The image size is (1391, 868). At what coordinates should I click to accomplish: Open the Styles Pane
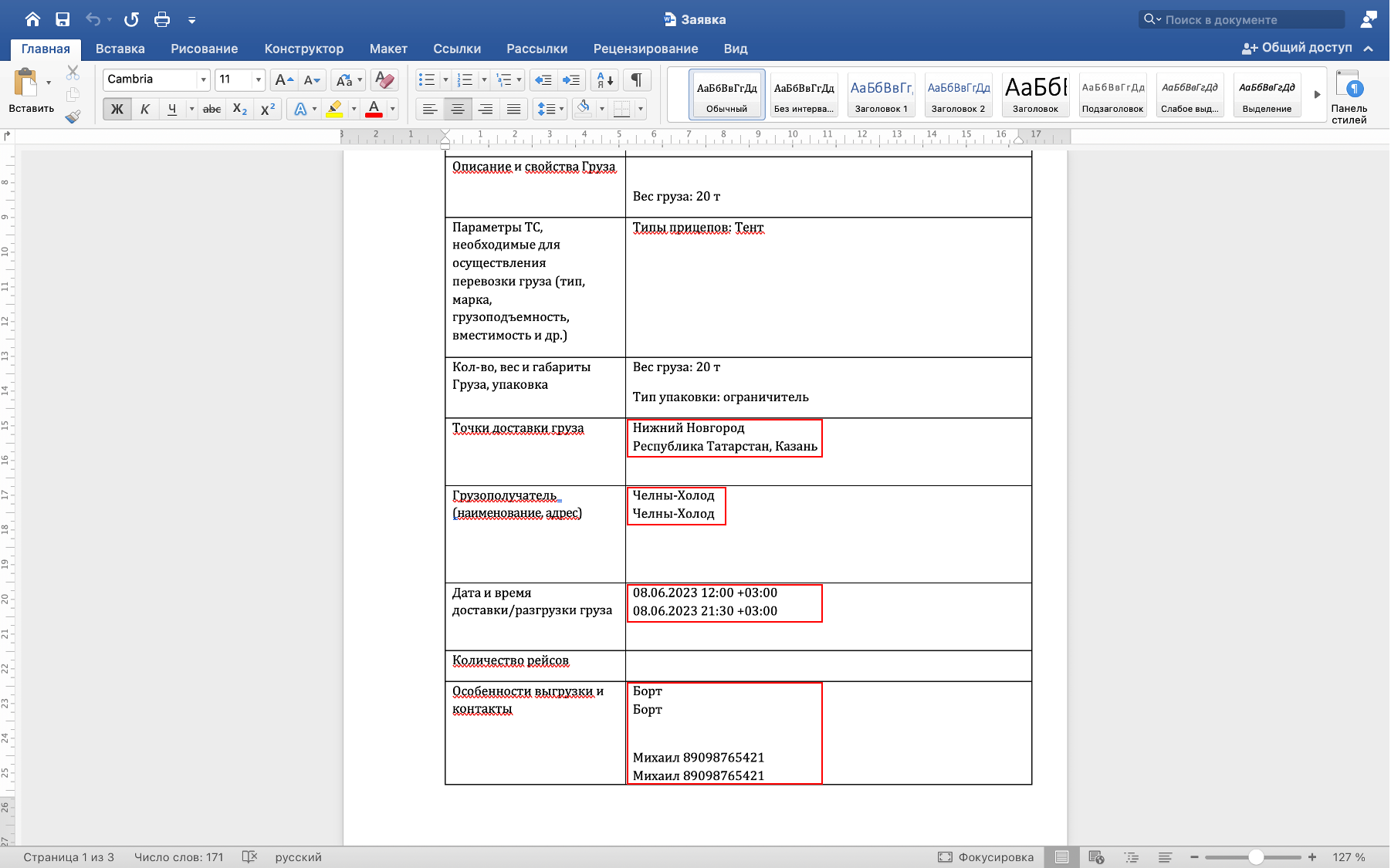1349,96
